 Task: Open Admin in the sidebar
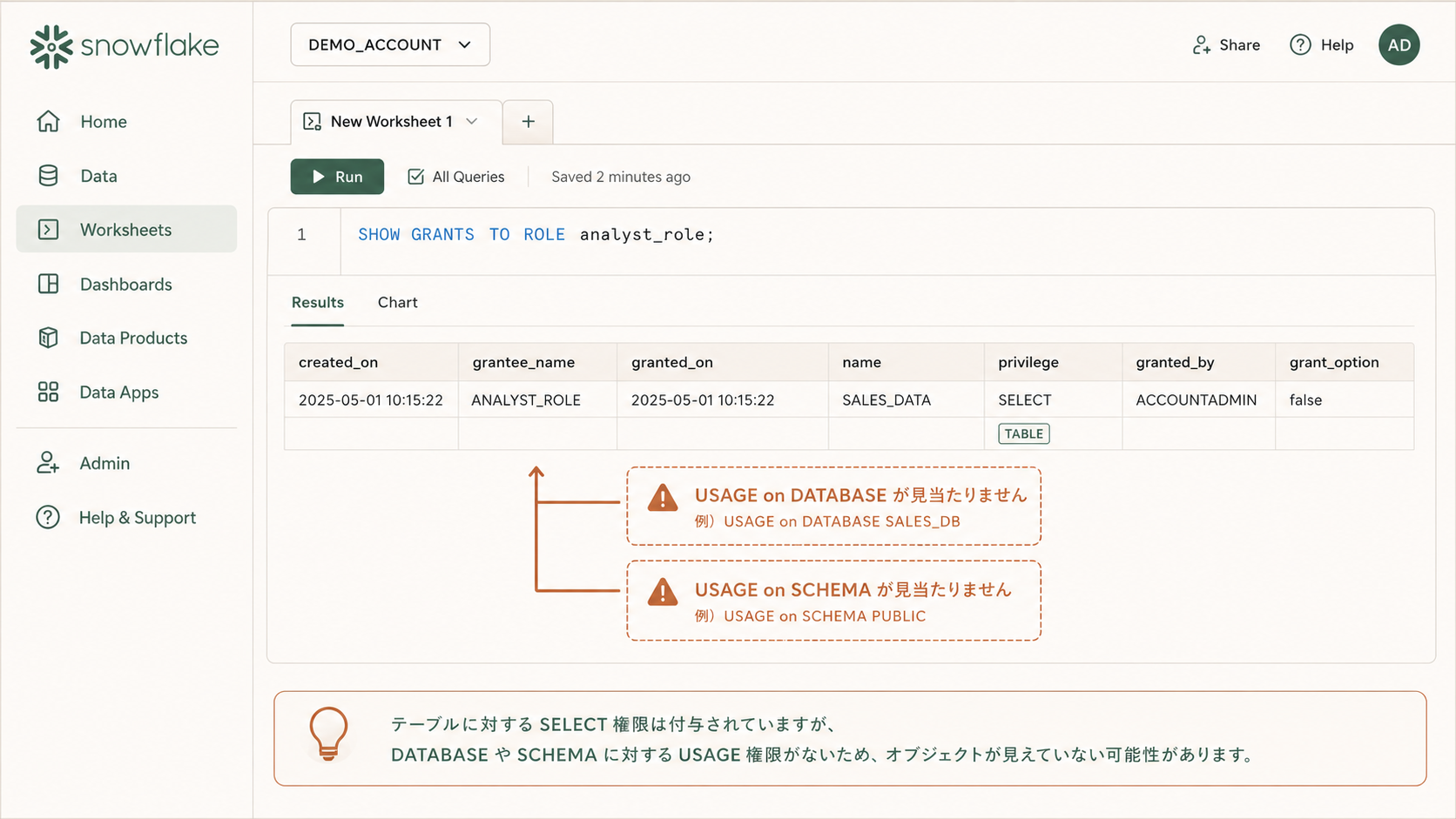point(126,463)
